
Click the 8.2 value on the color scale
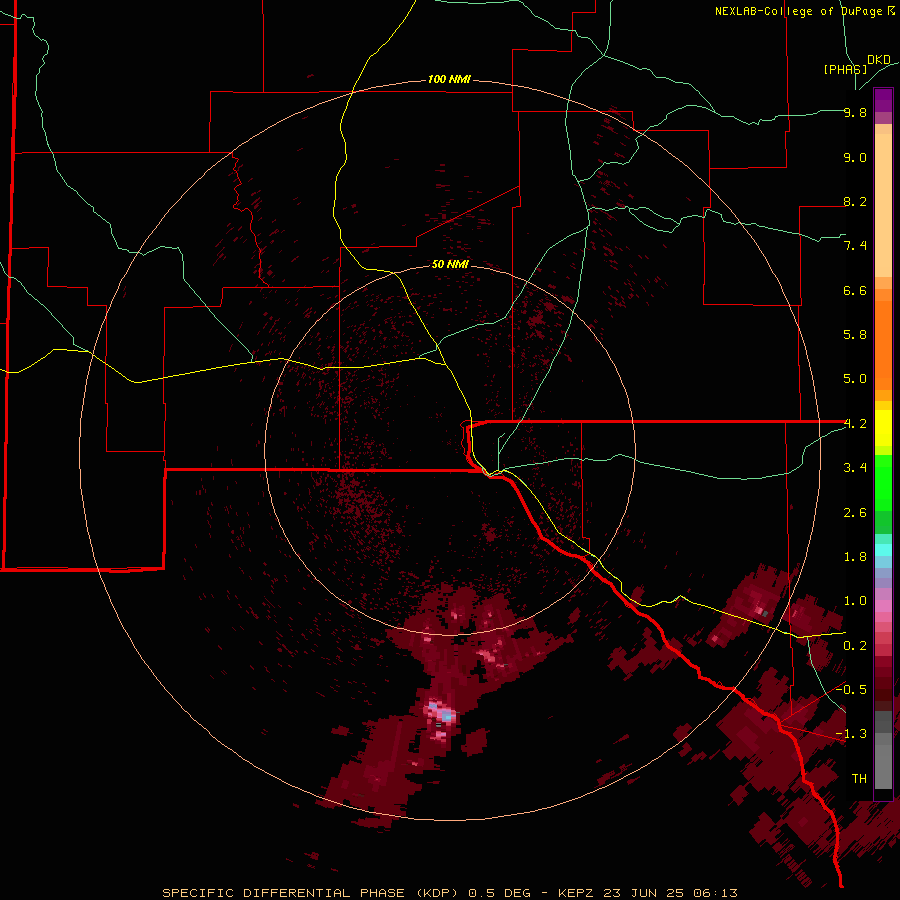(855, 201)
